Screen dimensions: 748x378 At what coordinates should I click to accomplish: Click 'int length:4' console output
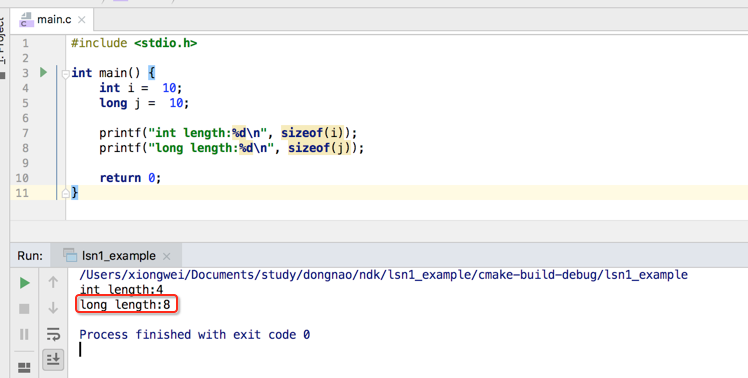[x=121, y=290]
